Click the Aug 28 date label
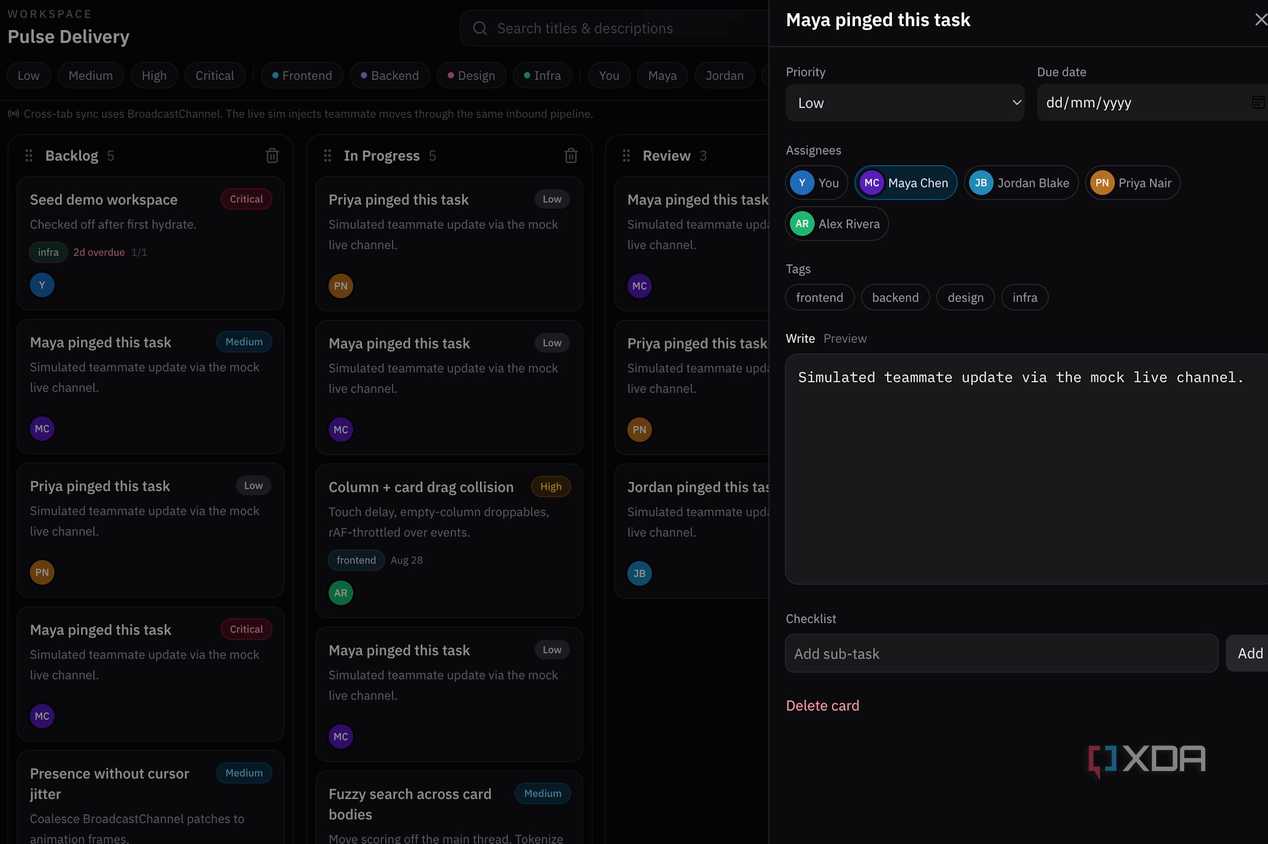Image resolution: width=1268 pixels, height=844 pixels. (406, 560)
